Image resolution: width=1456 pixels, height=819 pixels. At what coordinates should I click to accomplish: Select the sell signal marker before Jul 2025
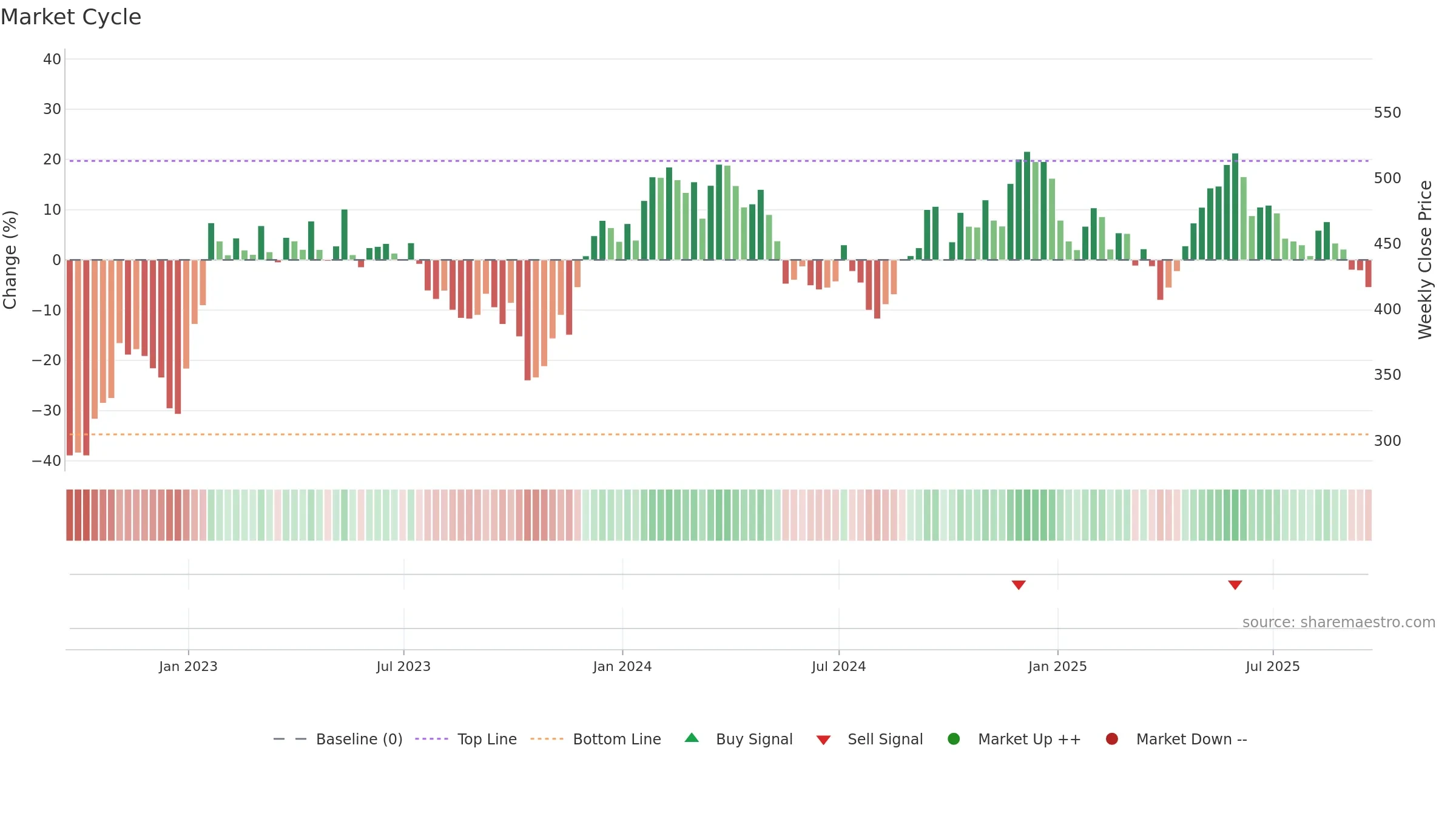(x=1235, y=585)
